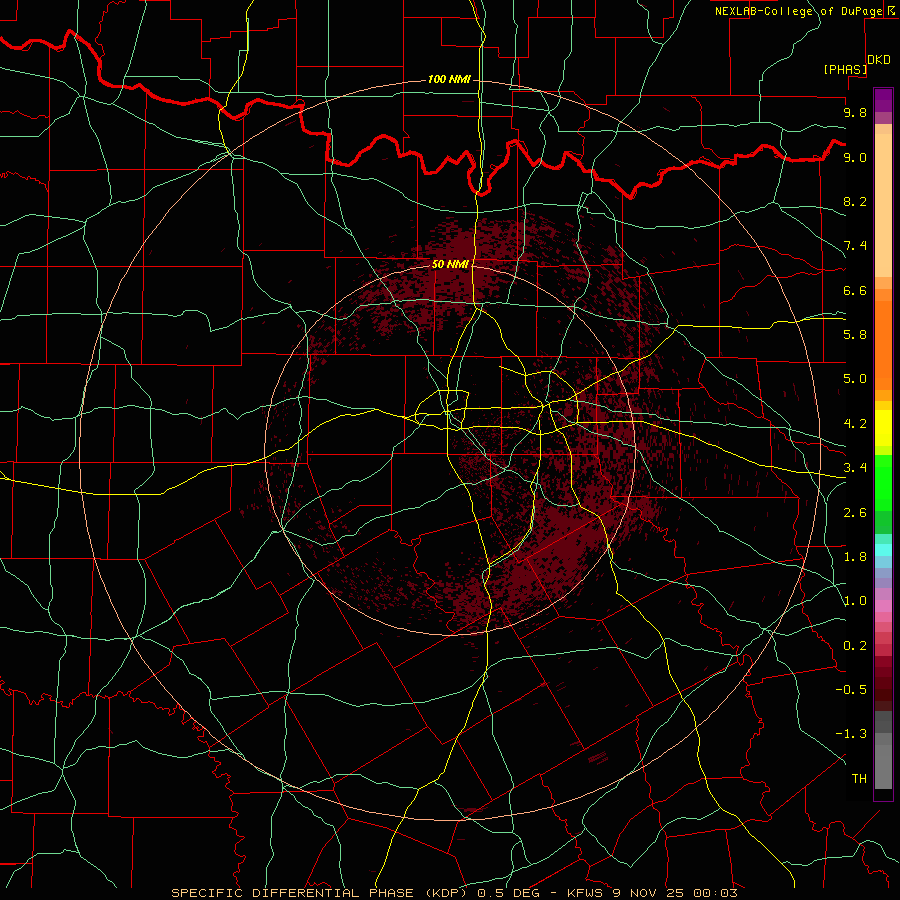The height and width of the screenshot is (900, 900).
Task: Click the 1.8 value on color scale
Action: tap(855, 557)
